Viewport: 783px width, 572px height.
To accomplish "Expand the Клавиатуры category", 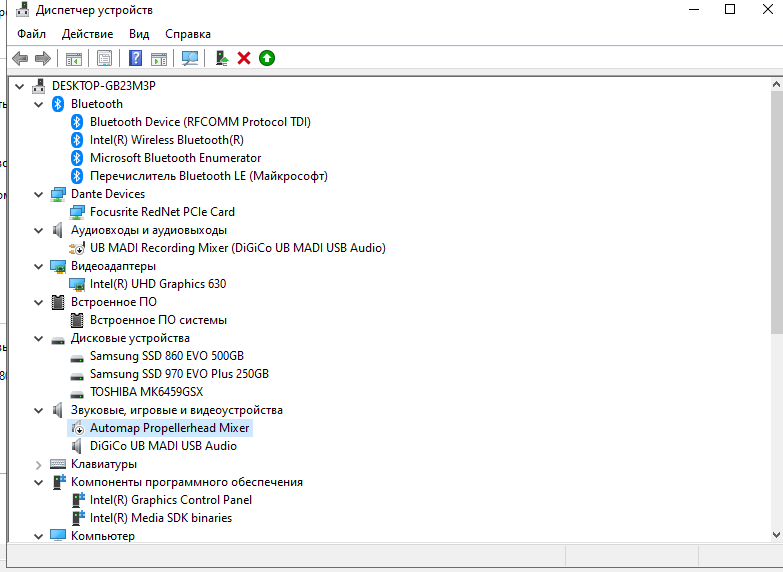I will coord(38,465).
